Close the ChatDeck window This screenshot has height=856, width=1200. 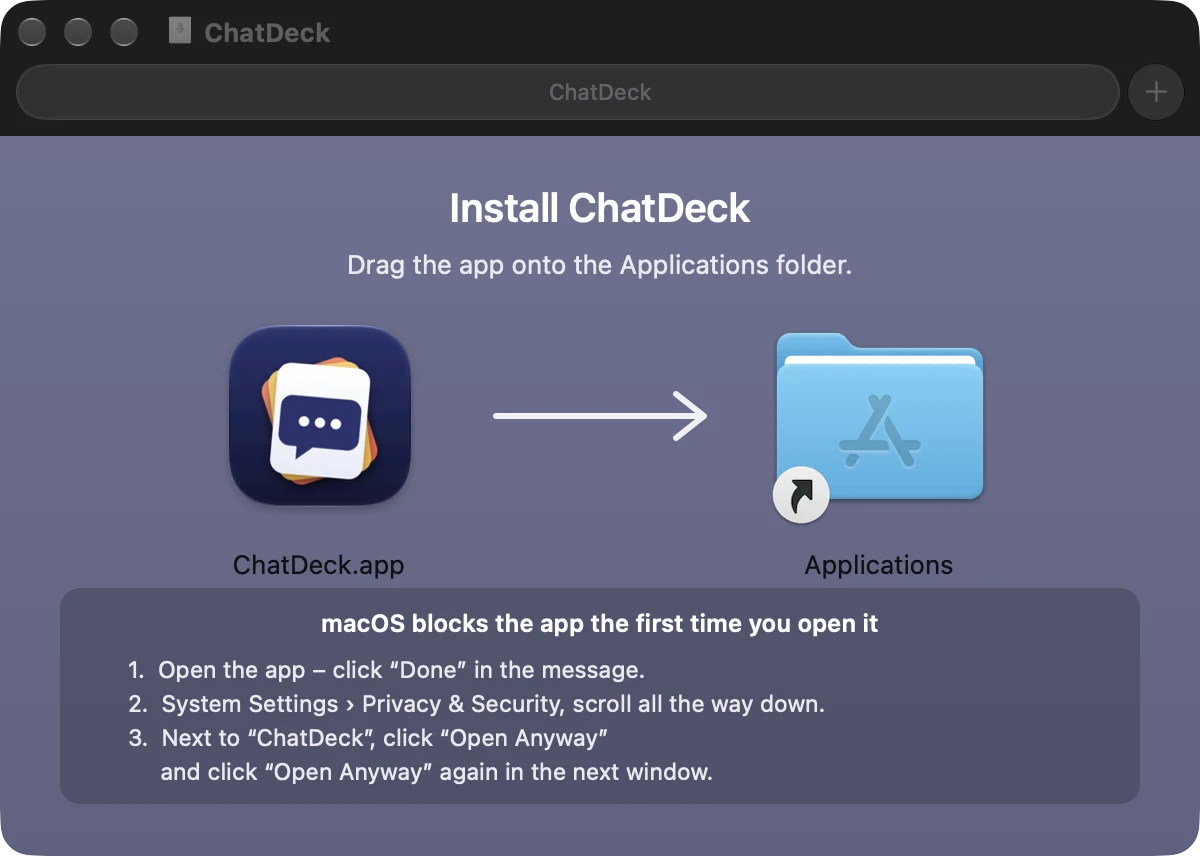tap(32, 32)
